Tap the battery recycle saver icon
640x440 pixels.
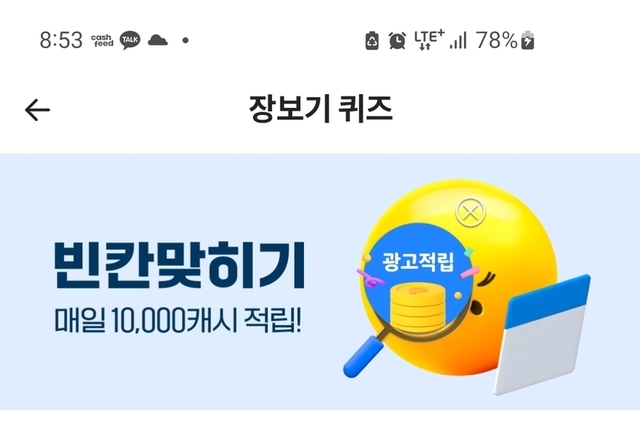[x=372, y=40]
